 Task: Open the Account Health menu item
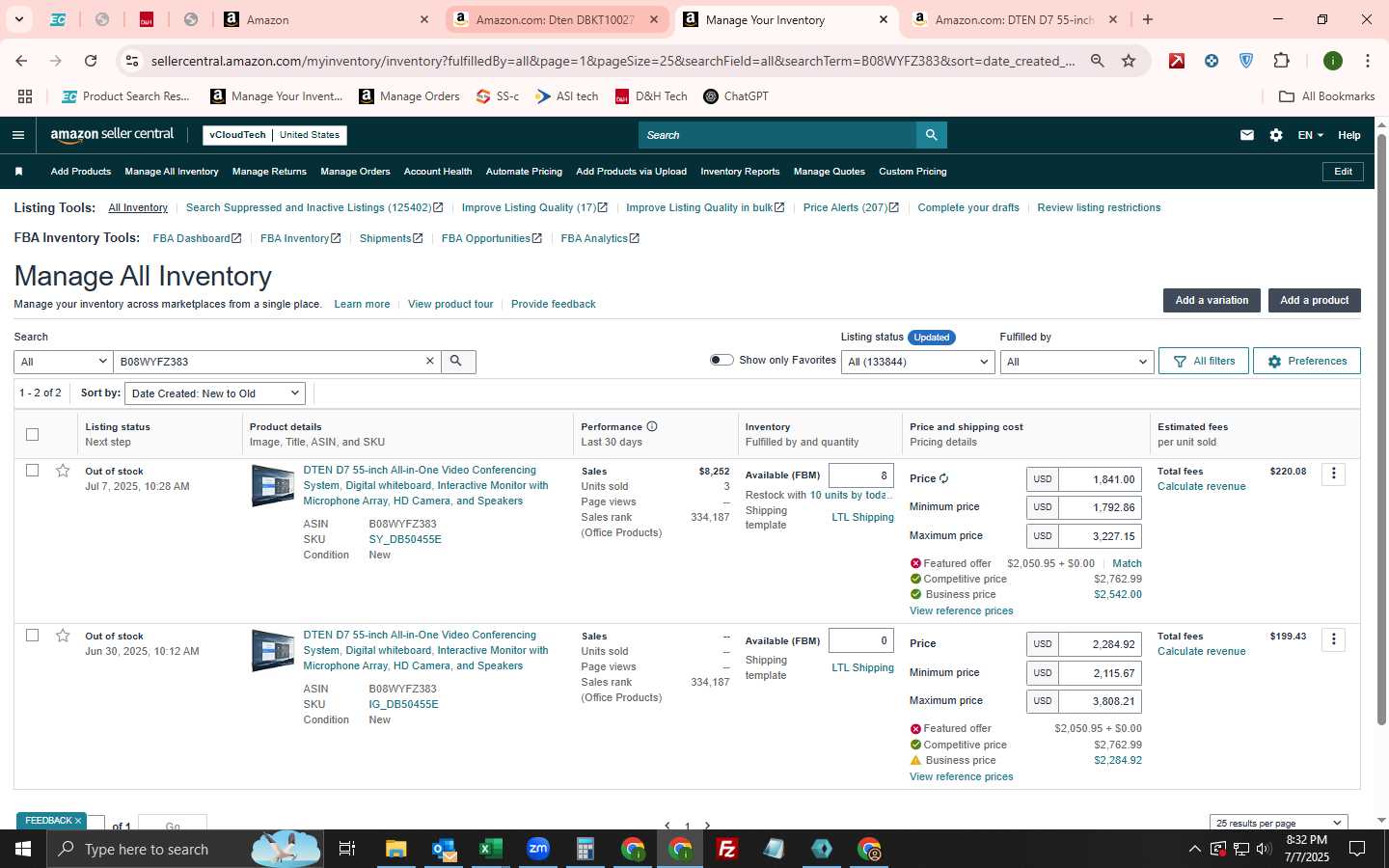[438, 172]
